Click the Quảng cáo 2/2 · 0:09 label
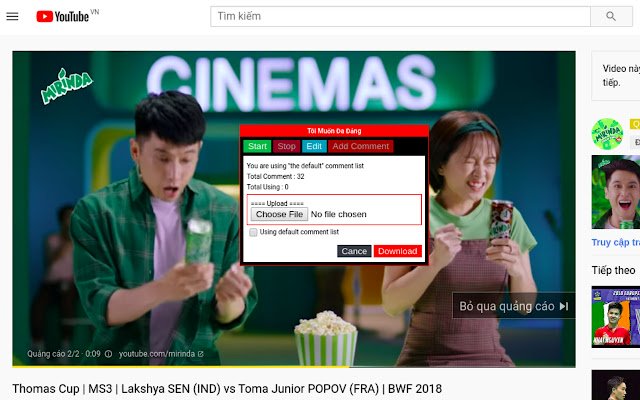The width and height of the screenshot is (640, 400). (x=64, y=354)
